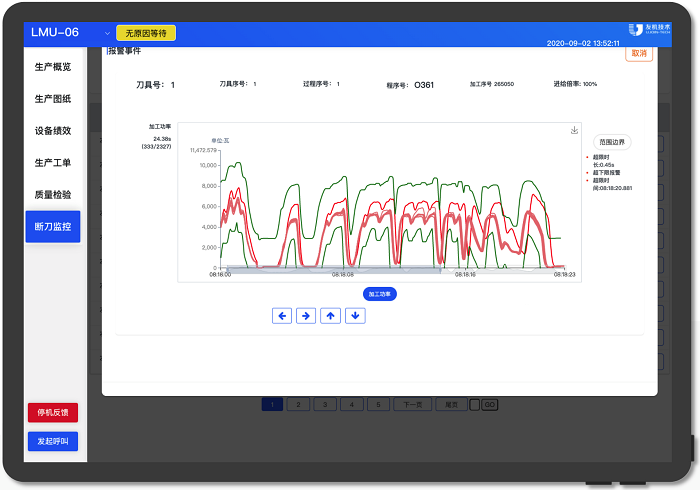This screenshot has width=700, height=490.
Task: Click the chart zoom slider's right handle
Action: [440, 270]
